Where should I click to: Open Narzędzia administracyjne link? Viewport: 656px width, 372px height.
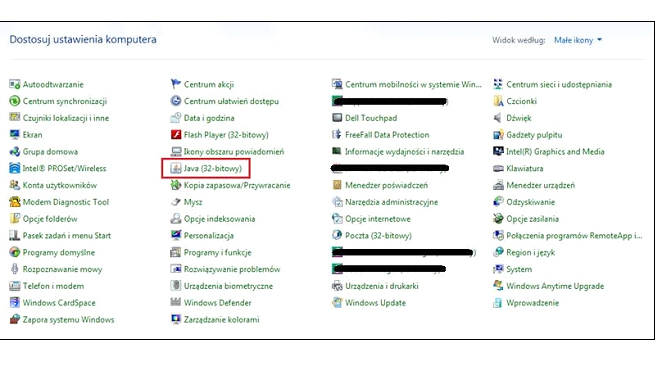click(392, 202)
